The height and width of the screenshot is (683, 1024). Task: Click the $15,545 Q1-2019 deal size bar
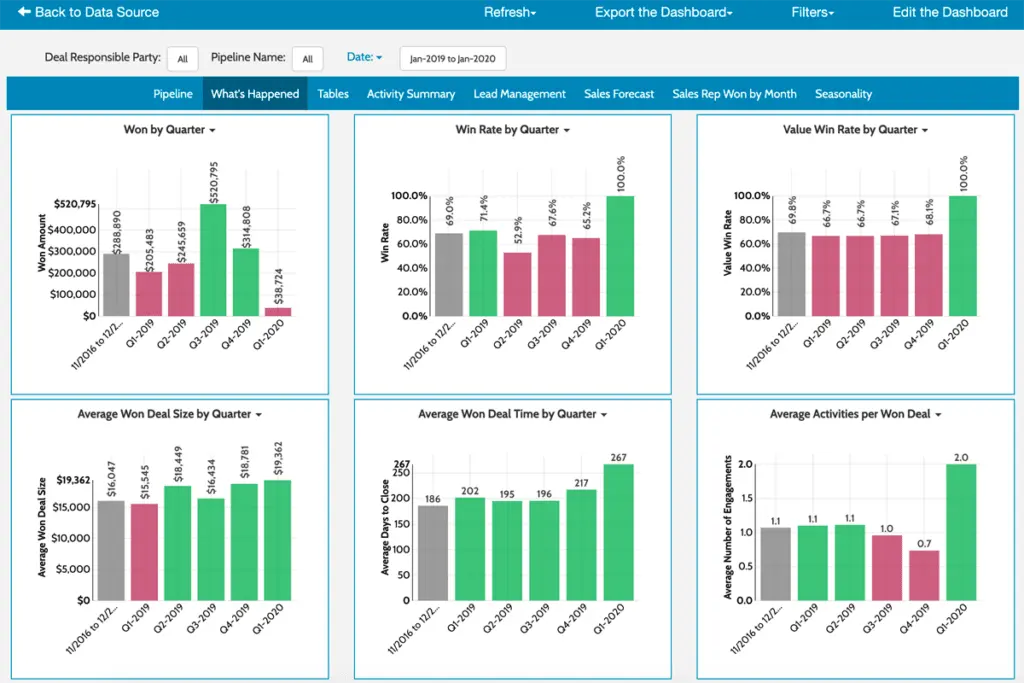[144, 552]
